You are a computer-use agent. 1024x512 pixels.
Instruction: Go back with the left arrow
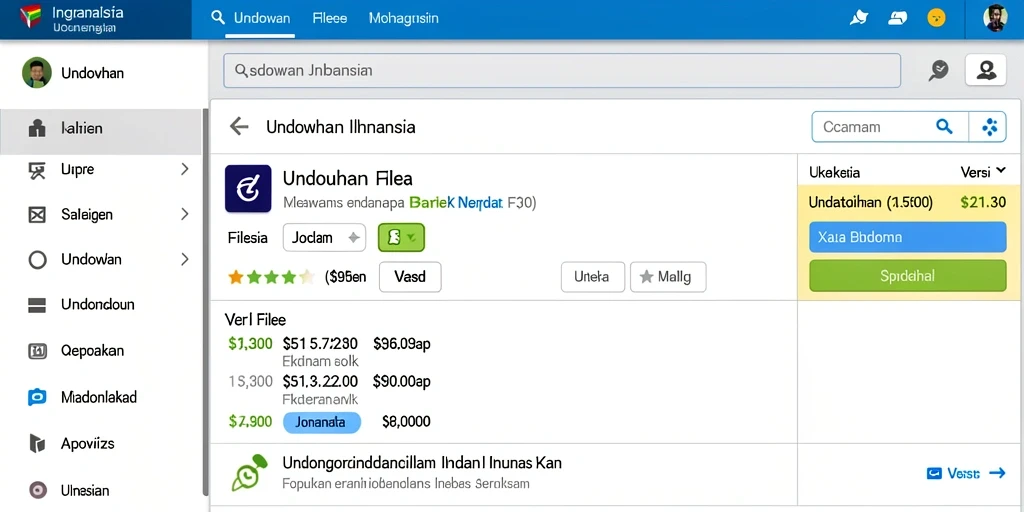(239, 127)
